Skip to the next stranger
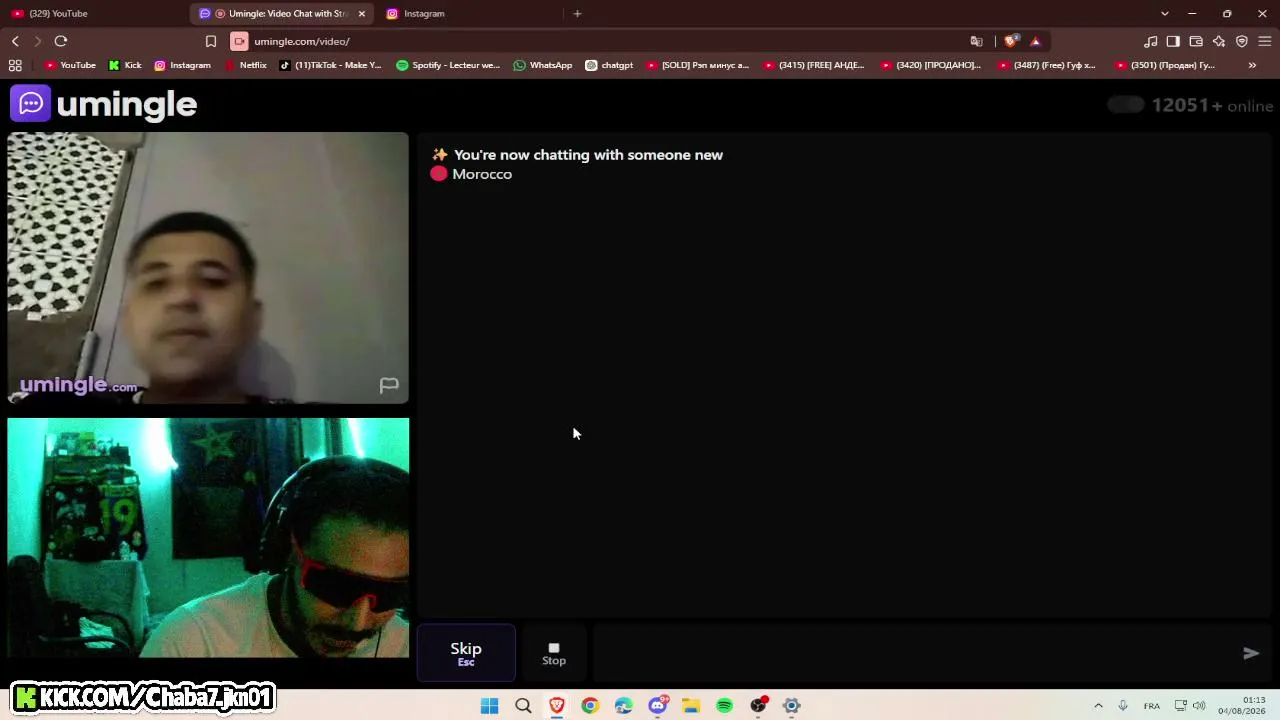1280x720 pixels. (466, 653)
